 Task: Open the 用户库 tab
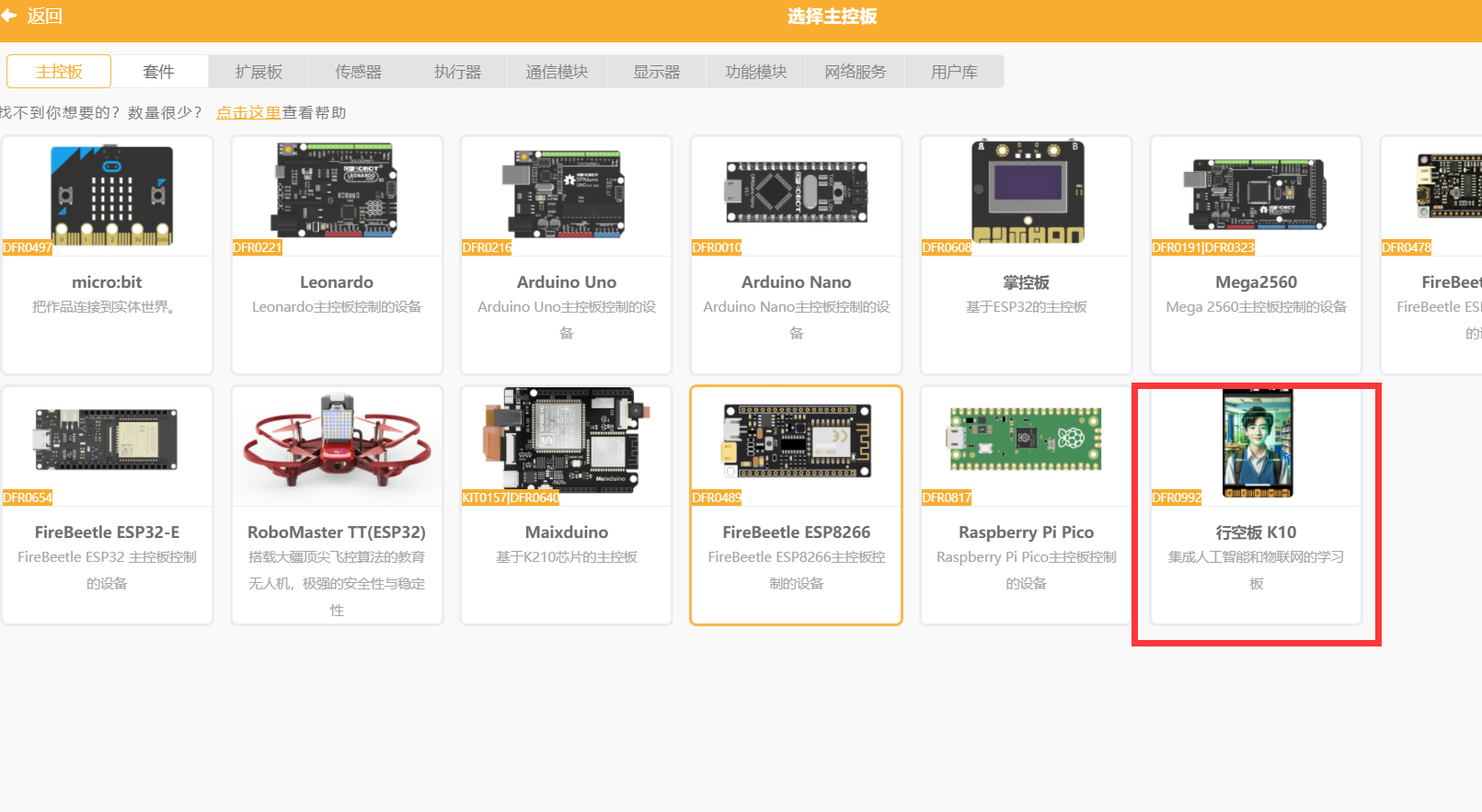click(954, 72)
